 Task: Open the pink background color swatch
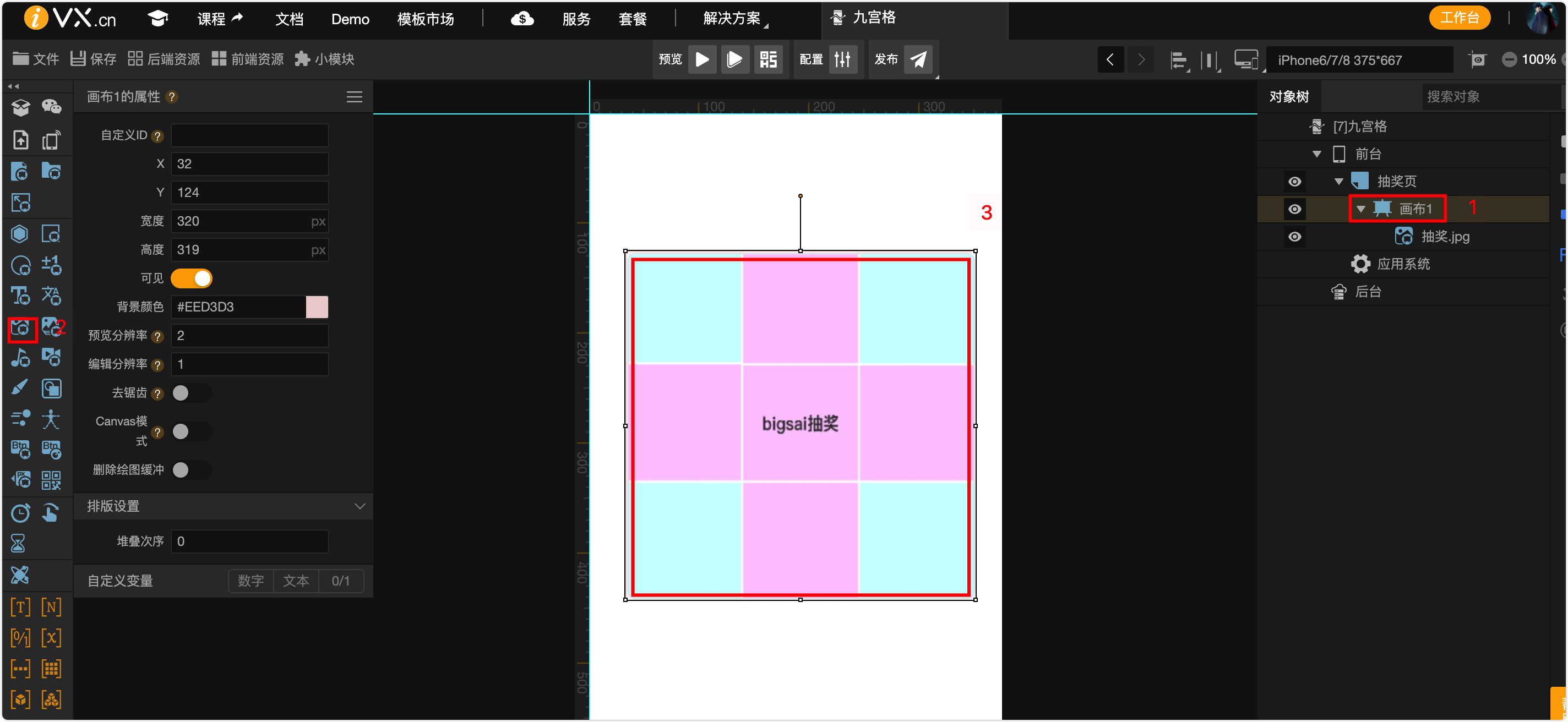(317, 307)
